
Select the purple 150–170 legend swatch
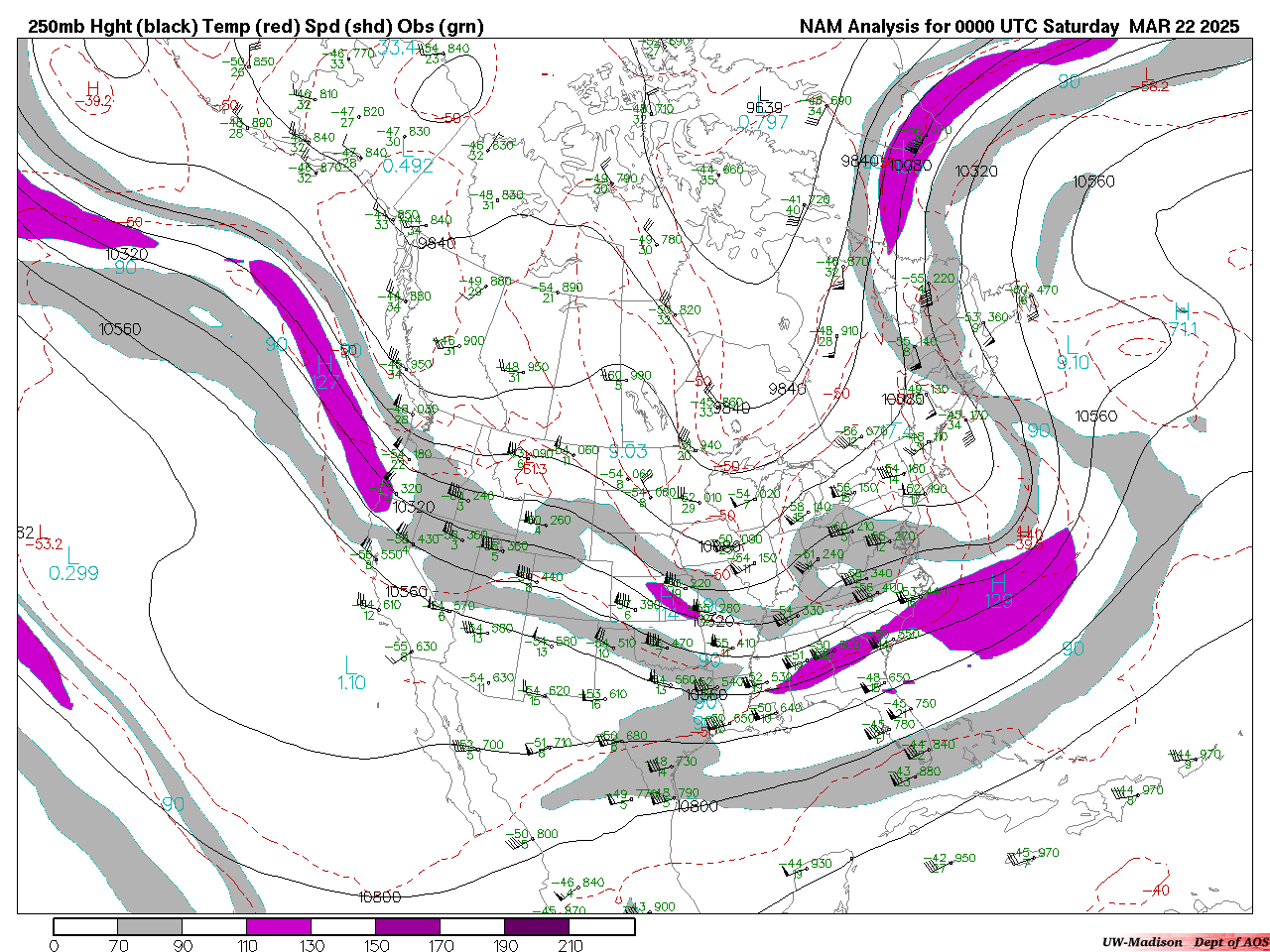[x=408, y=927]
